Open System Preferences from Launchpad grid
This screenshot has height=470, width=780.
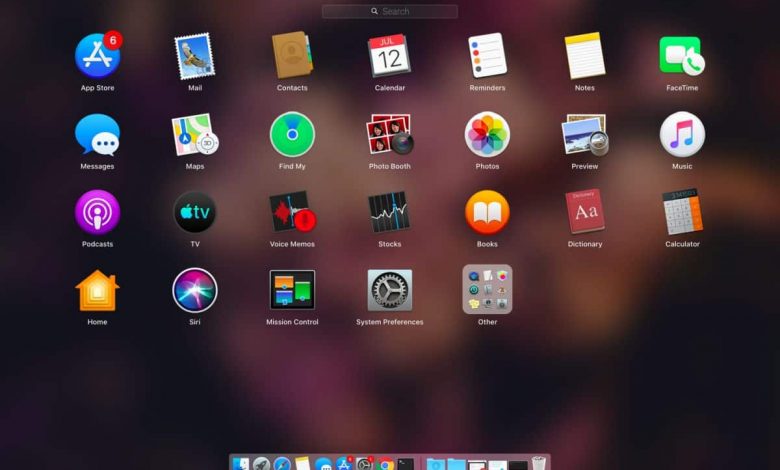click(390, 290)
